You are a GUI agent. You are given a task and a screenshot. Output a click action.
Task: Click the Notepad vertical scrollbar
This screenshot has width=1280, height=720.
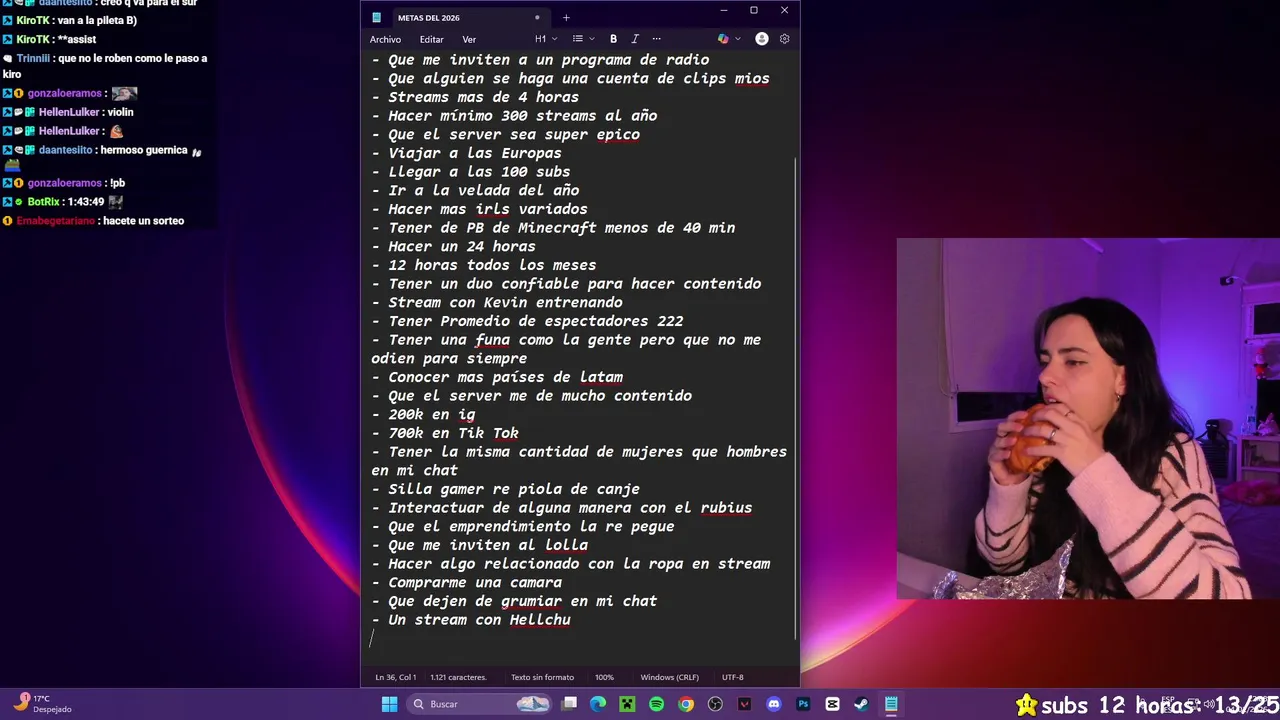tap(795, 398)
